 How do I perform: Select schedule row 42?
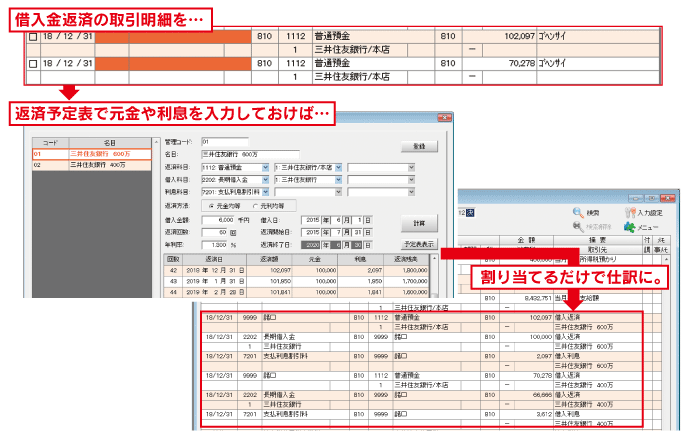point(297,270)
